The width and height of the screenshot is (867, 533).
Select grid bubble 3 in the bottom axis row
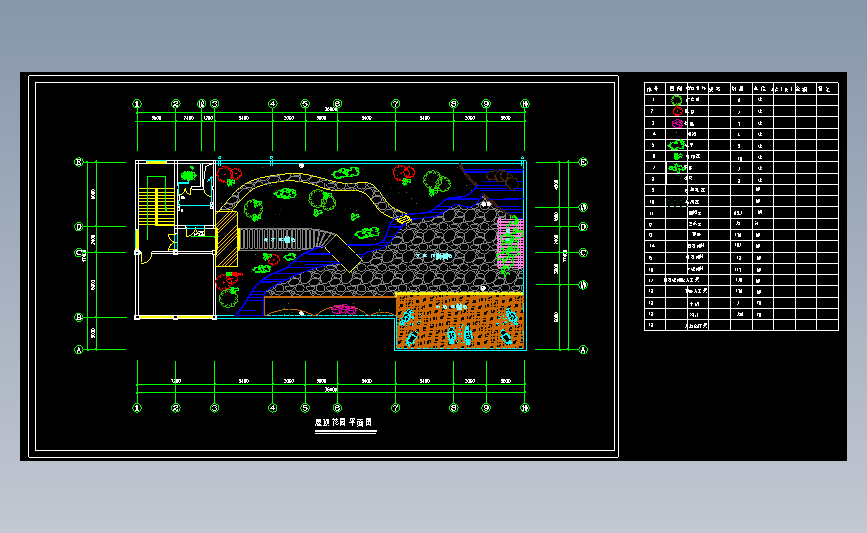[215, 408]
